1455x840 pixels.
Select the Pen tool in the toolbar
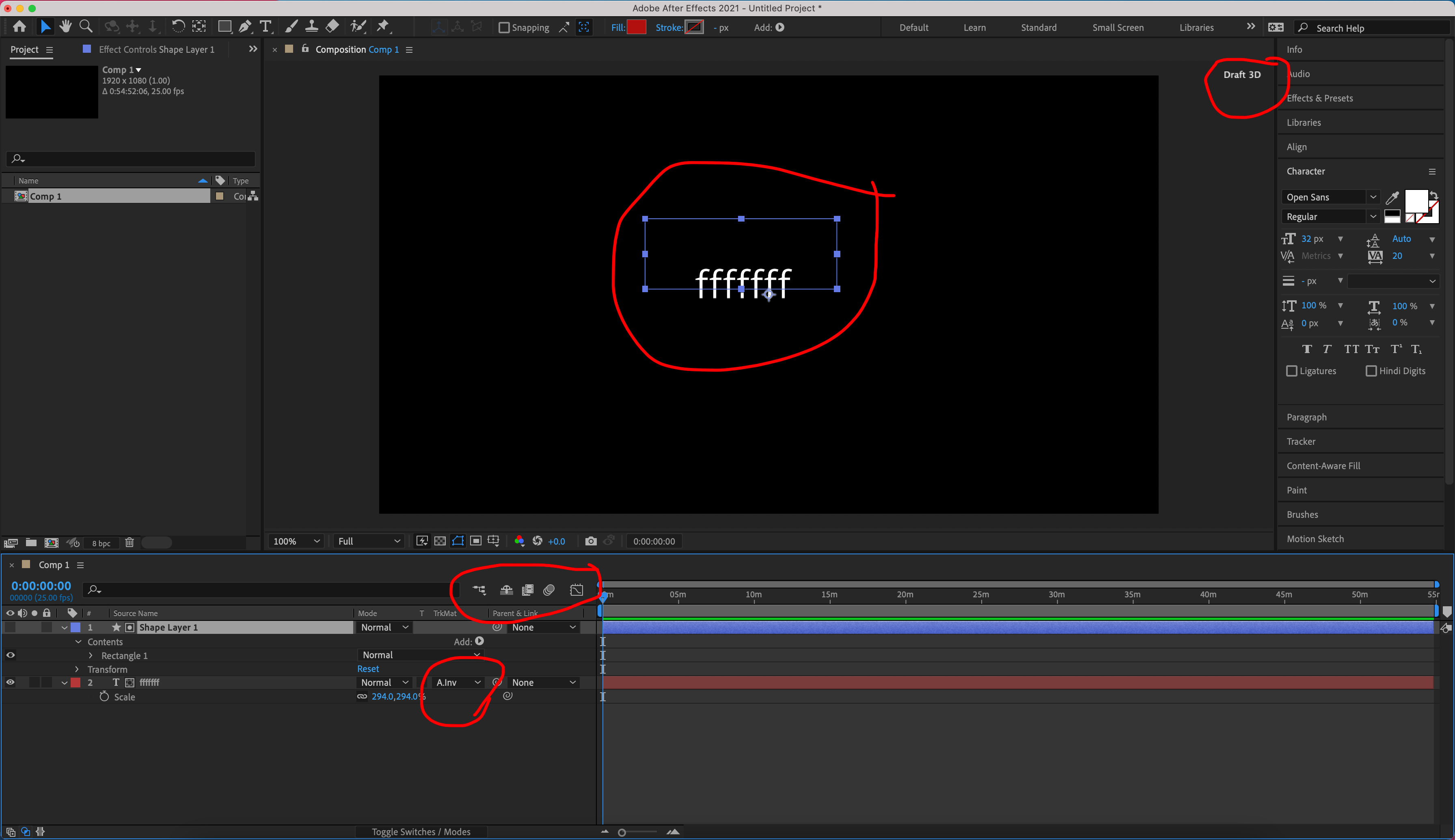245,26
